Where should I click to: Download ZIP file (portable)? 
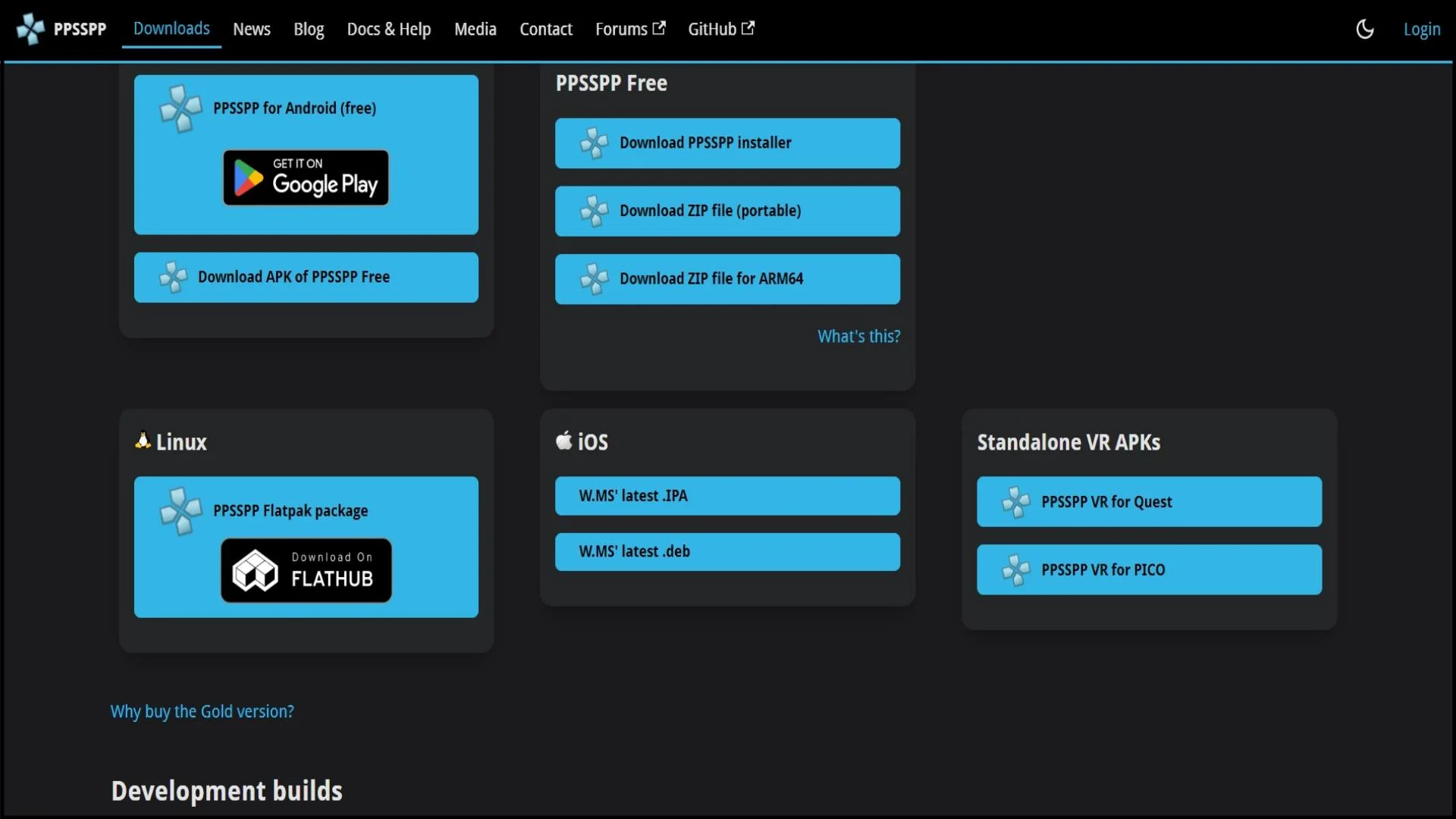[x=727, y=212]
